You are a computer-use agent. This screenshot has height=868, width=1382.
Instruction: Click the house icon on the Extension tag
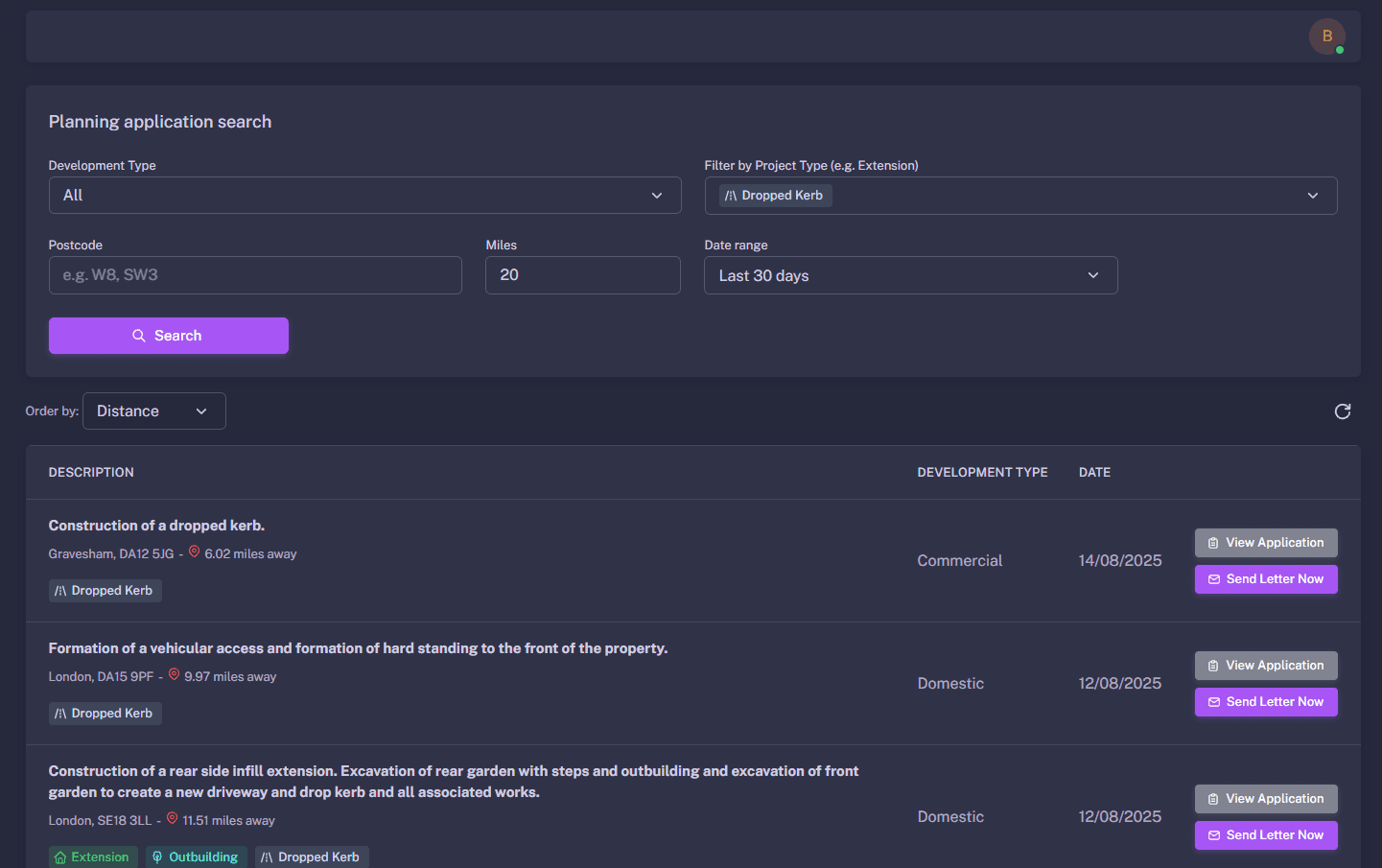click(60, 856)
